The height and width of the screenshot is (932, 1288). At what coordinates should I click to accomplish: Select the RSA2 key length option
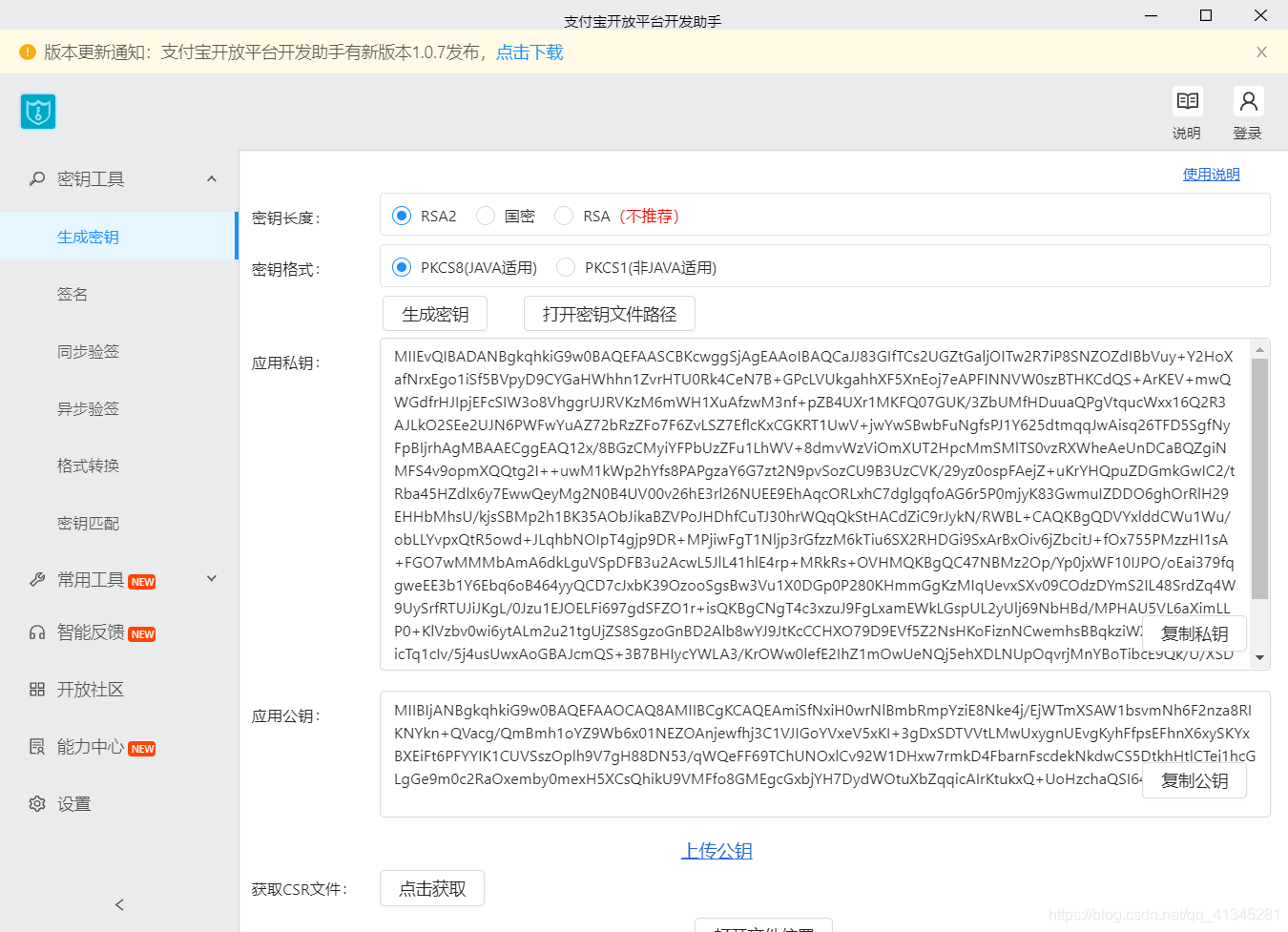coord(402,216)
